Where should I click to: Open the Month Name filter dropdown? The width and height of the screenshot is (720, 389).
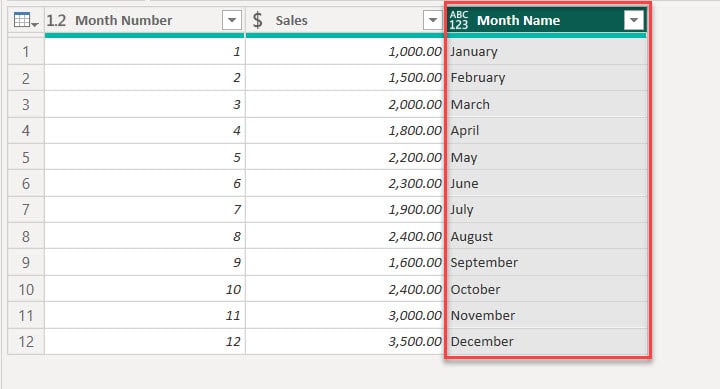click(x=634, y=20)
